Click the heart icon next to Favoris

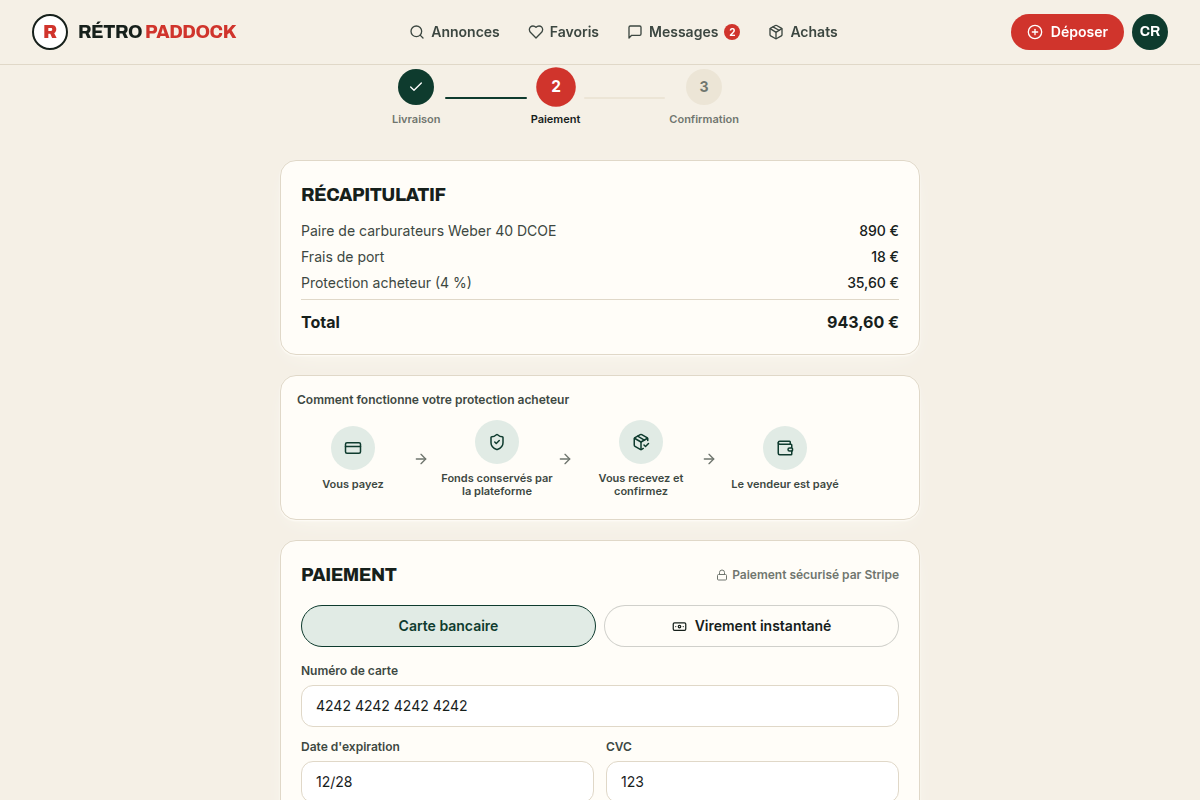click(536, 32)
